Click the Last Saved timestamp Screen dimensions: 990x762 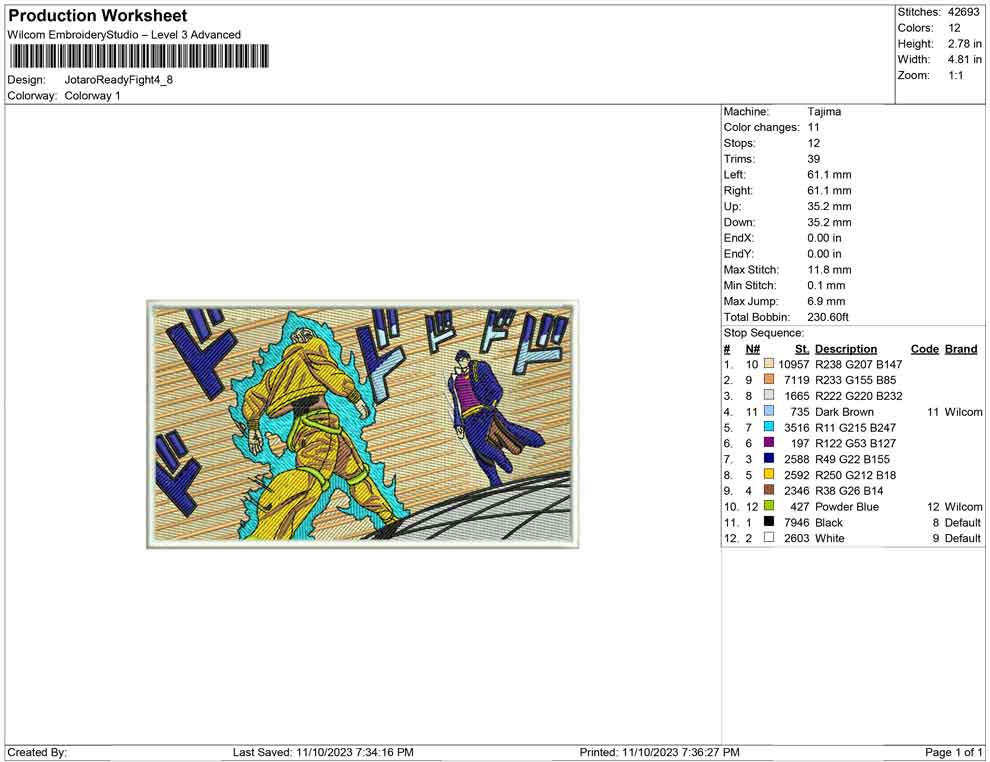point(323,752)
